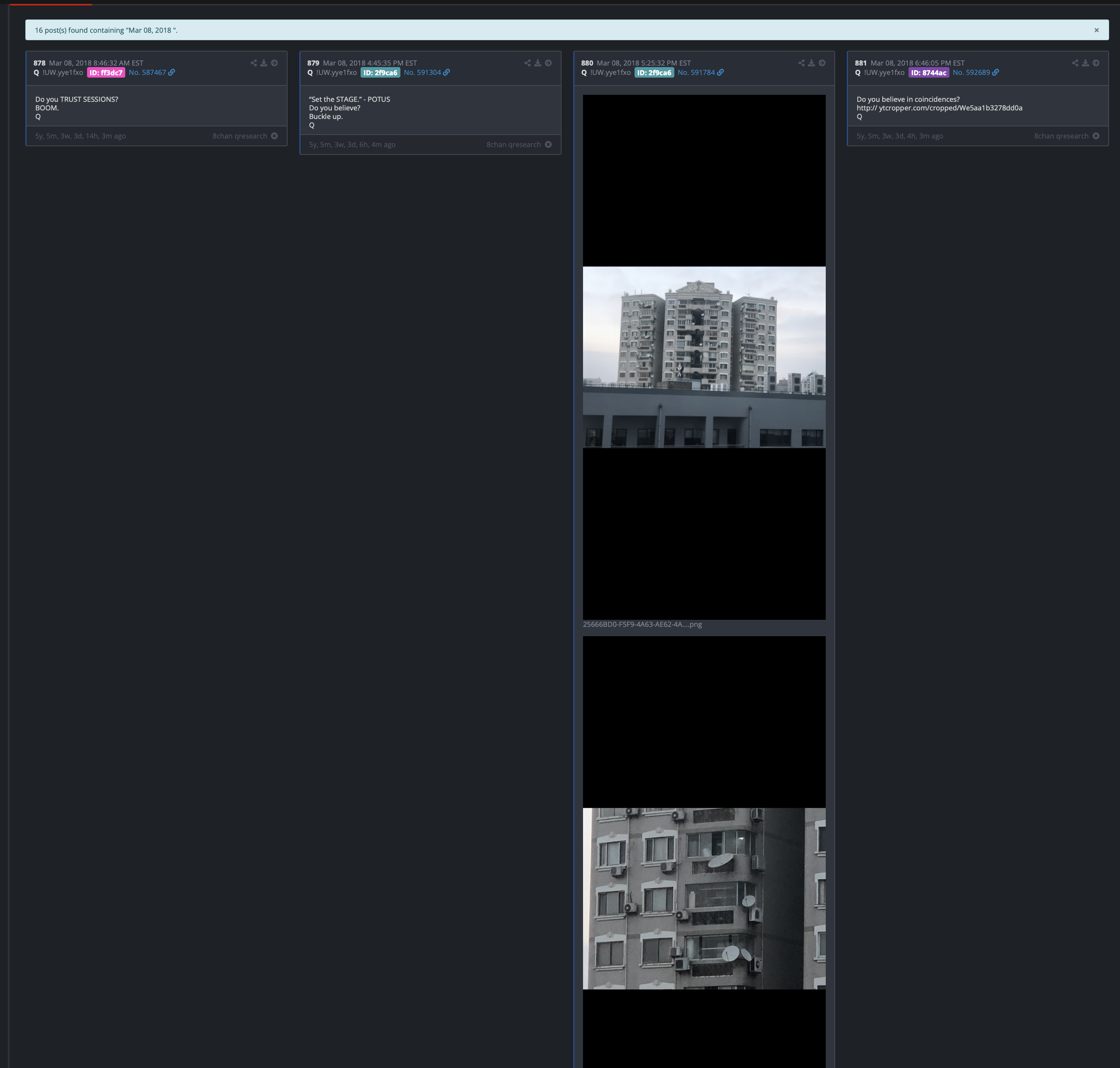Screen dimensions: 1120x1068
Task: Click "Do you believe in coincidences?" text
Action: [x=908, y=99]
